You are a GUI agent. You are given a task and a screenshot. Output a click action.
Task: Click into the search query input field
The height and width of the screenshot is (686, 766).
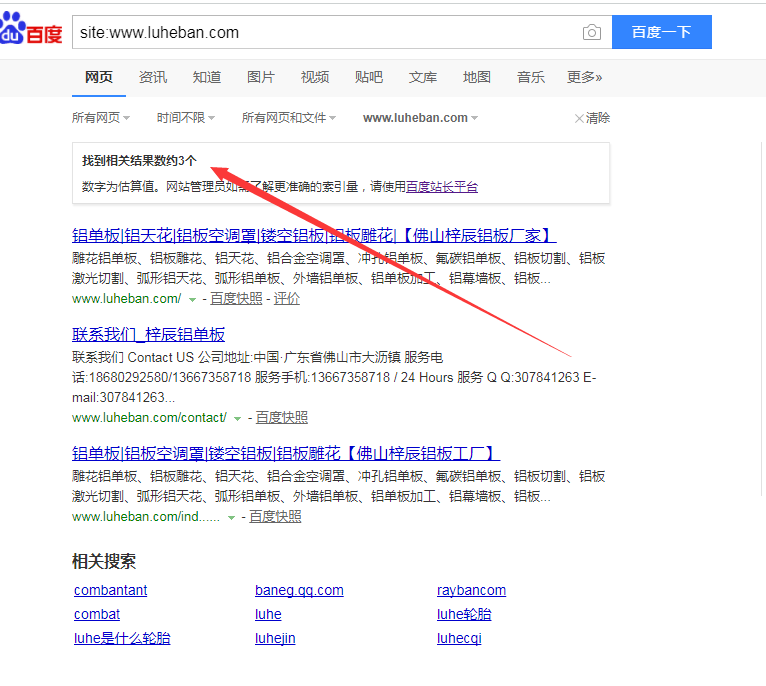320,32
